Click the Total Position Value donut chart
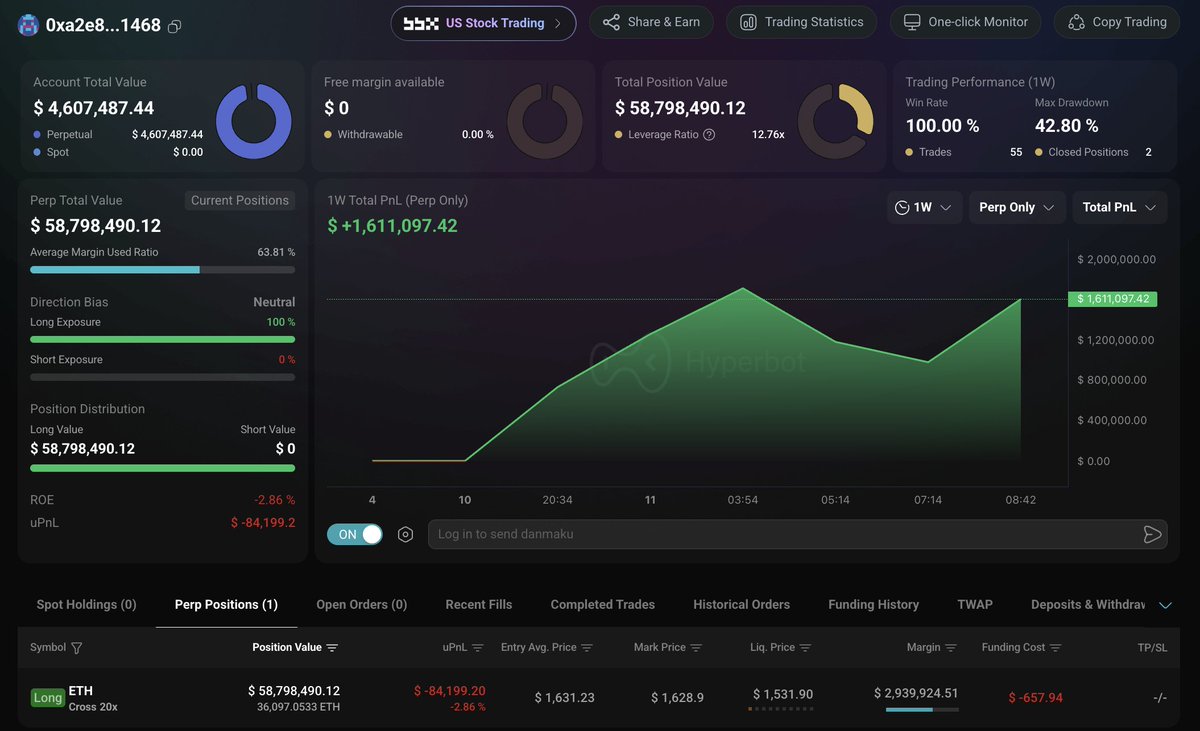The image size is (1200, 731). click(x=836, y=121)
